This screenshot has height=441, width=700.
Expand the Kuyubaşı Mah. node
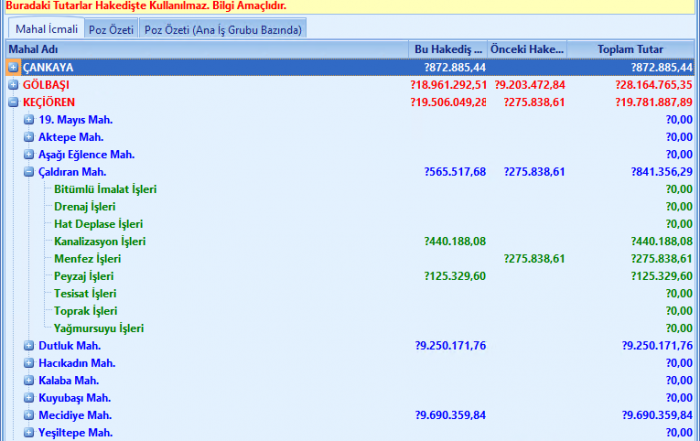(x=29, y=397)
